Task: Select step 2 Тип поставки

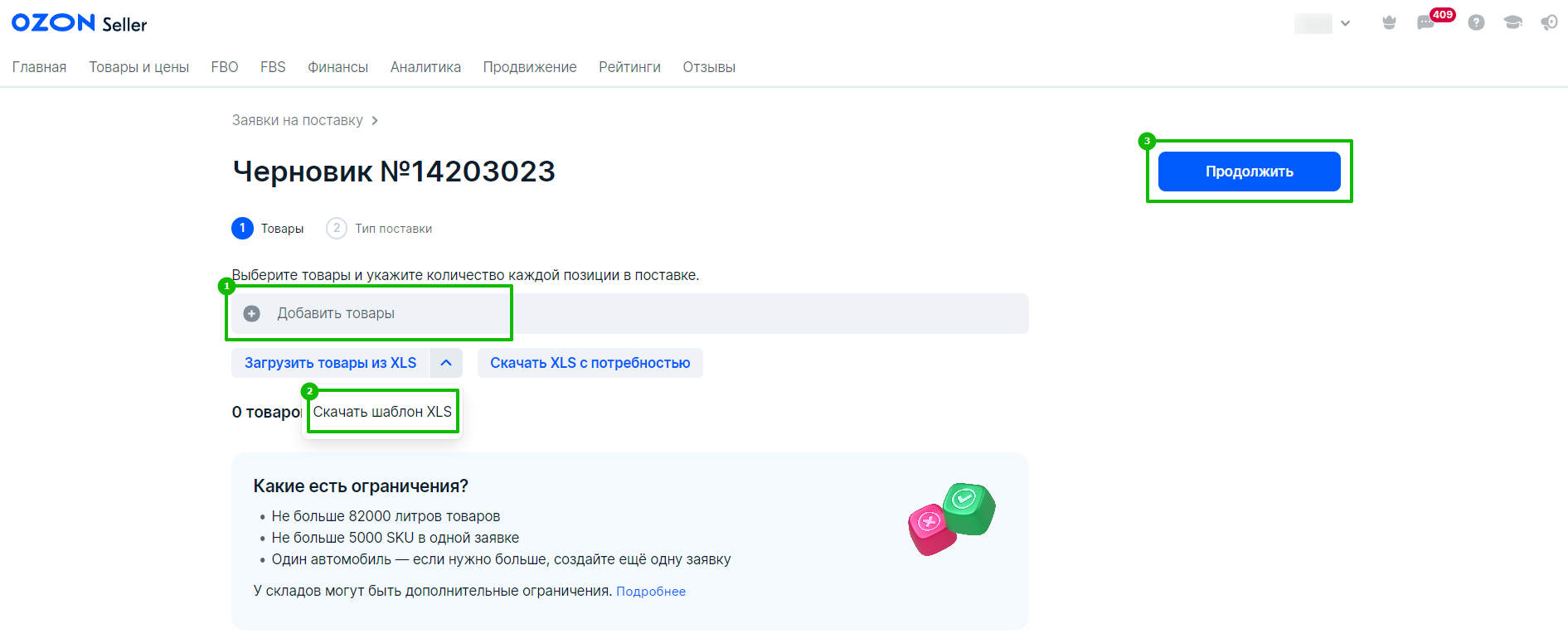Action: coord(380,228)
